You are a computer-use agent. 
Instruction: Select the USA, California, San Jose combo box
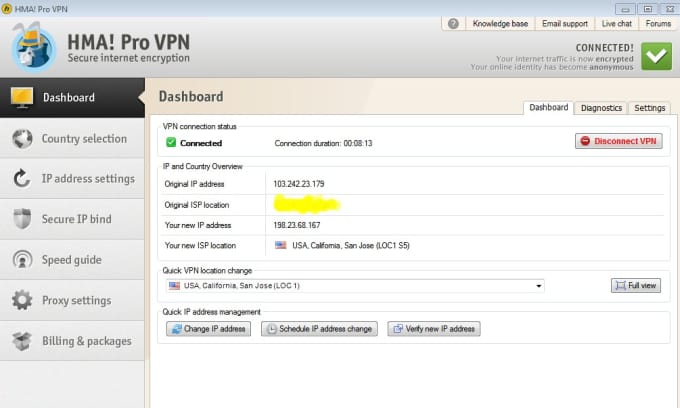click(x=355, y=286)
